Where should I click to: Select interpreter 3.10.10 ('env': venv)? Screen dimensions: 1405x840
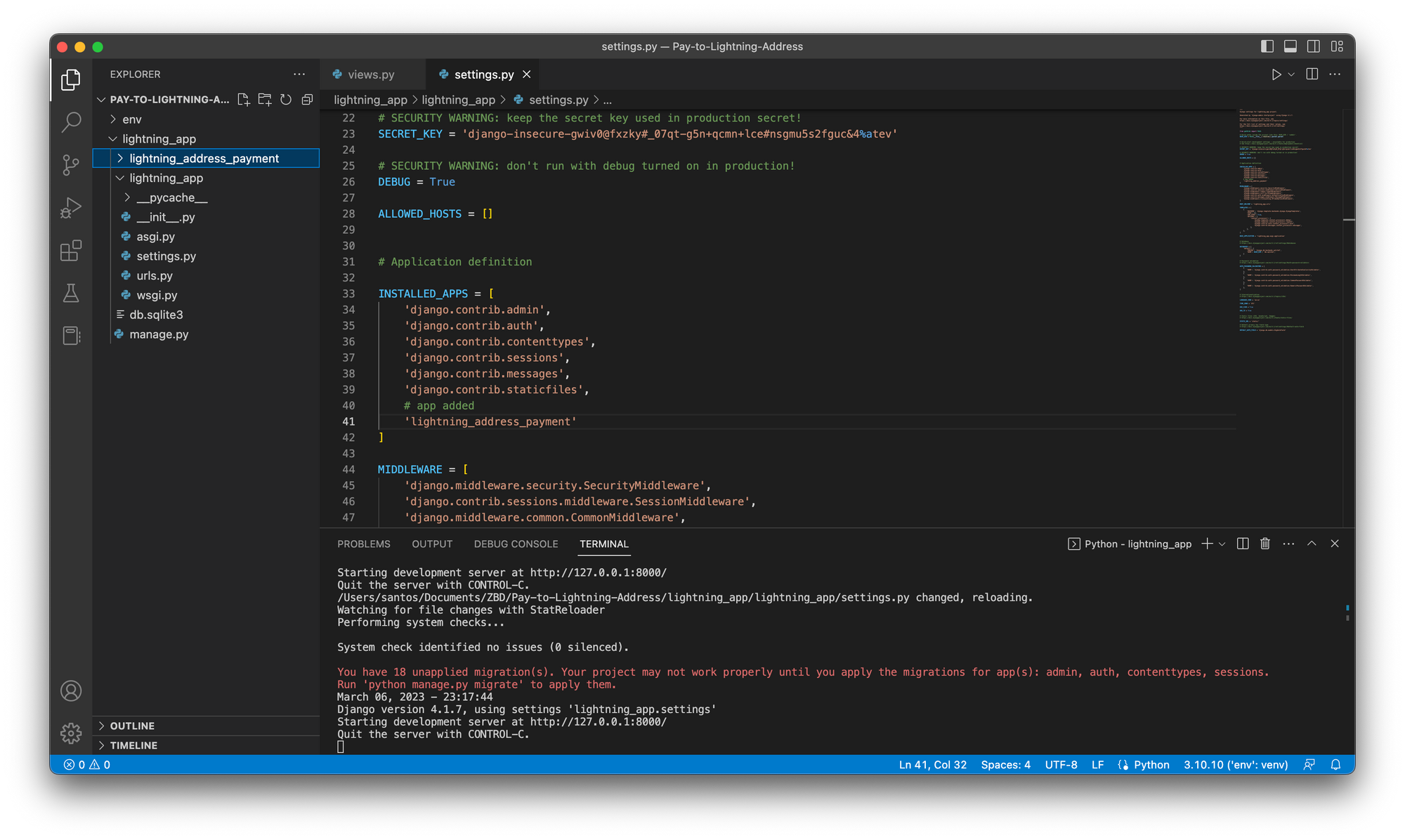pos(1236,765)
